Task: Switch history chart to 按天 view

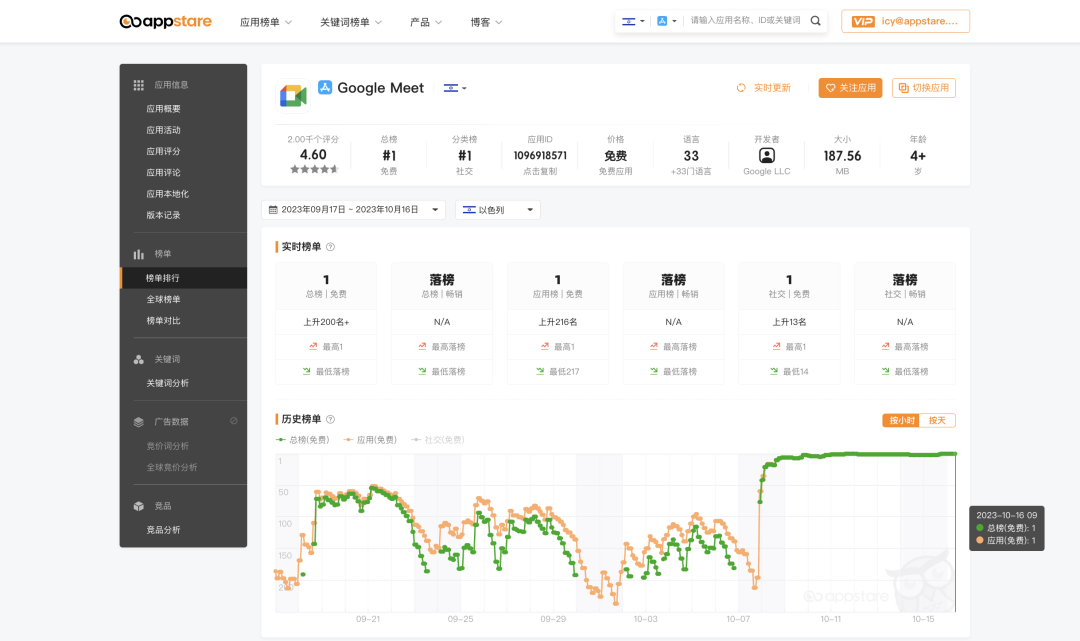Action: pos(937,420)
